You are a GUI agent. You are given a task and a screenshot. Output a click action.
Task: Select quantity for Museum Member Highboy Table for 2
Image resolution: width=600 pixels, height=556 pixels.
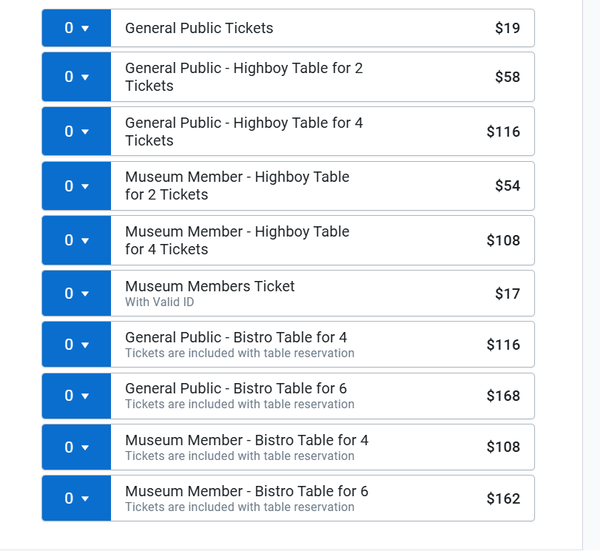point(76,186)
